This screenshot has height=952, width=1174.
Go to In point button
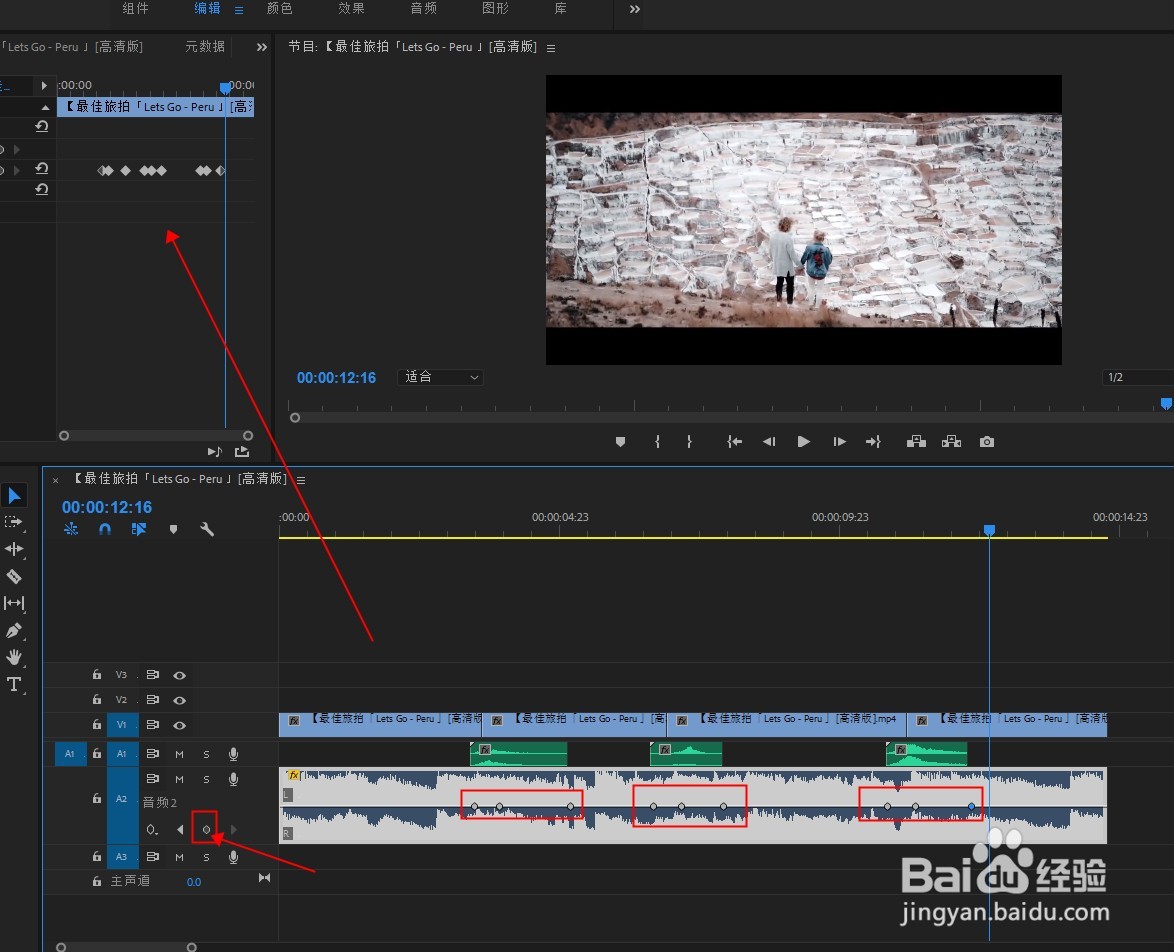point(734,442)
